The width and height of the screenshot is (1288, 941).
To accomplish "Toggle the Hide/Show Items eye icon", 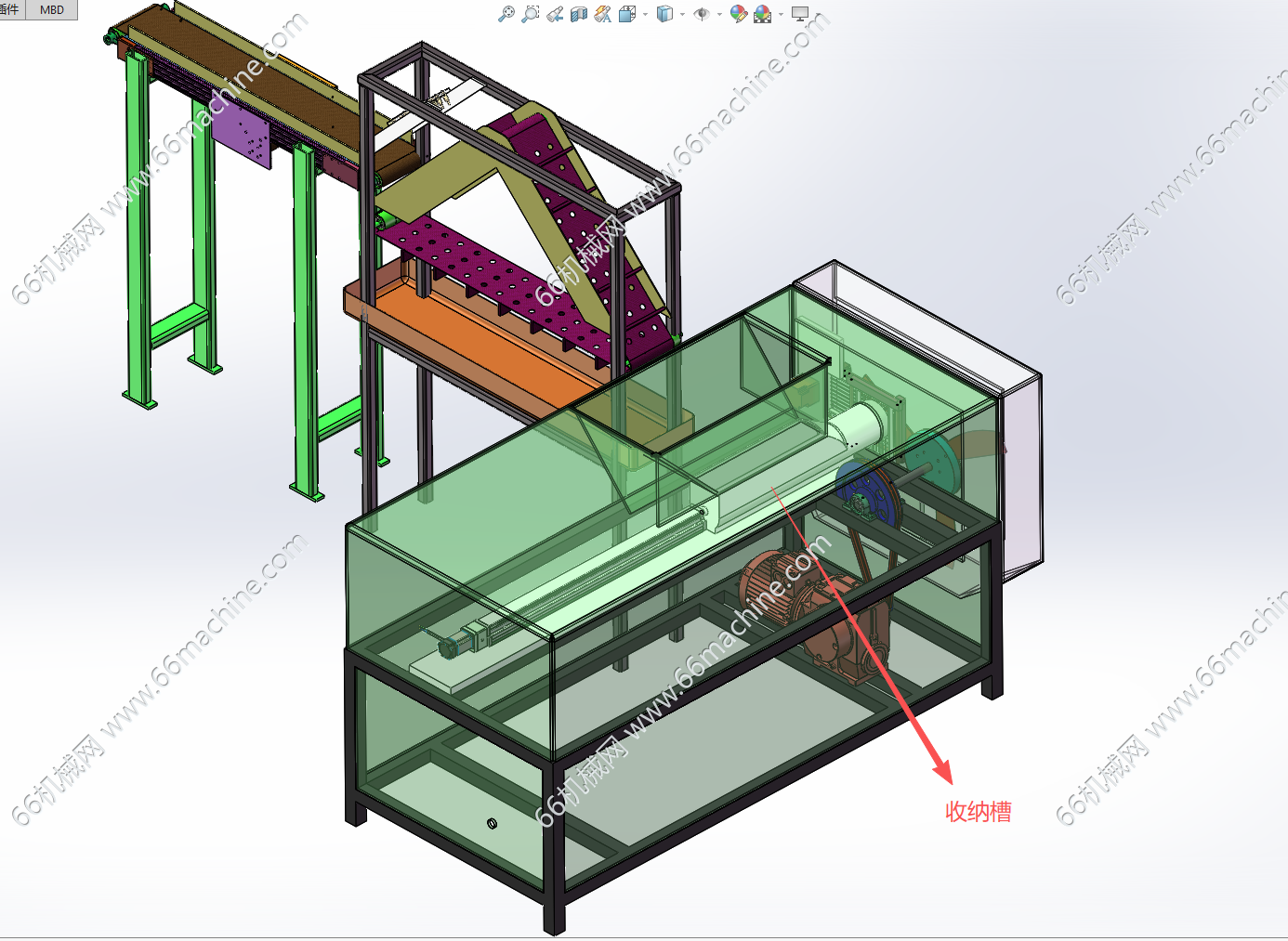I will pyautogui.click(x=702, y=14).
